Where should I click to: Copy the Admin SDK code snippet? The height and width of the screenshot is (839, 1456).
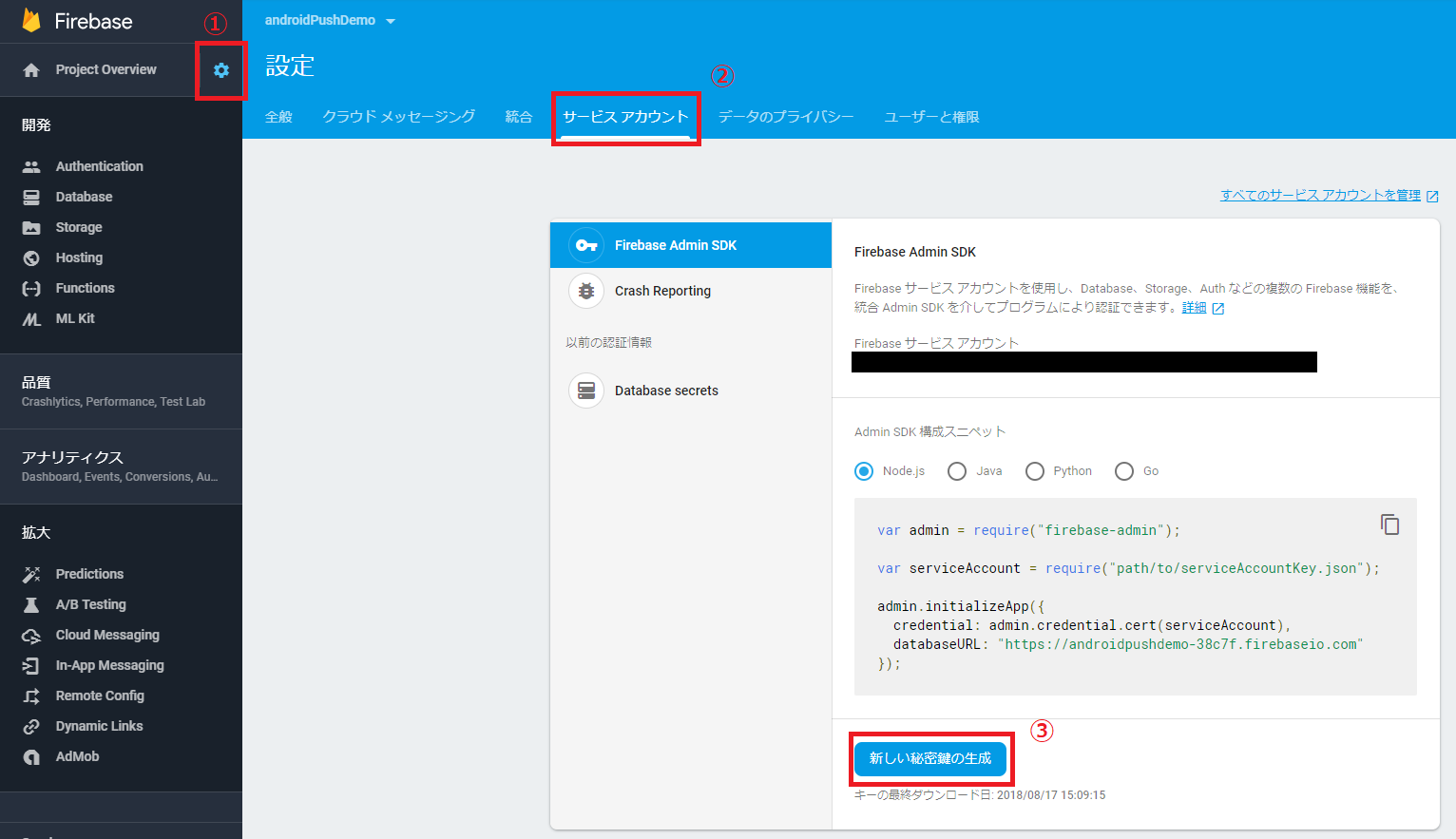click(1389, 524)
